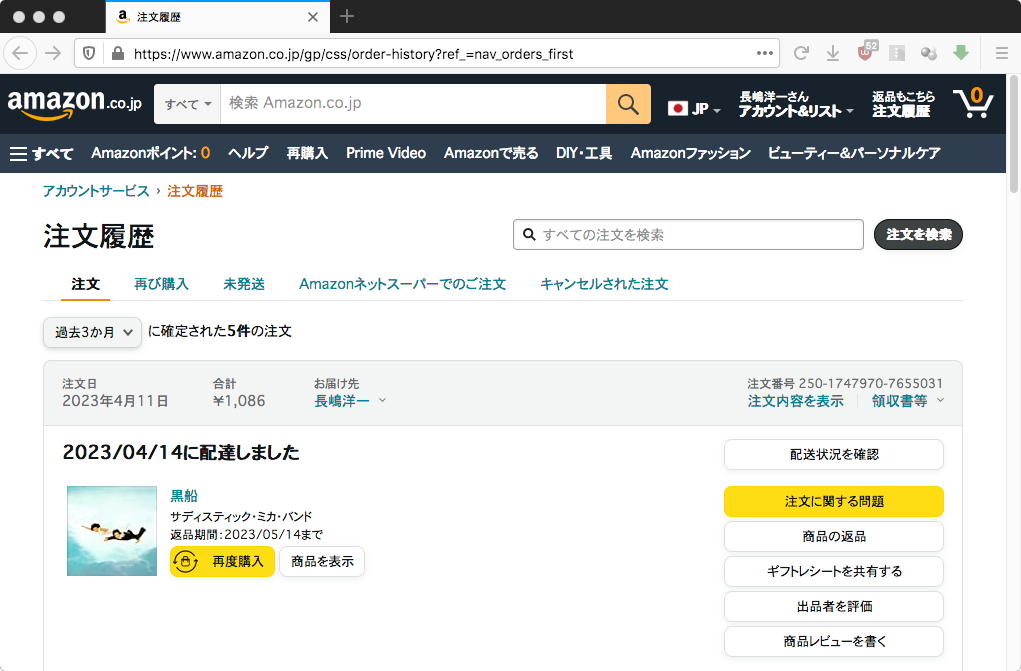This screenshot has height=671, width=1021.
Task: Expand the 領収書等 dropdown
Action: point(908,401)
